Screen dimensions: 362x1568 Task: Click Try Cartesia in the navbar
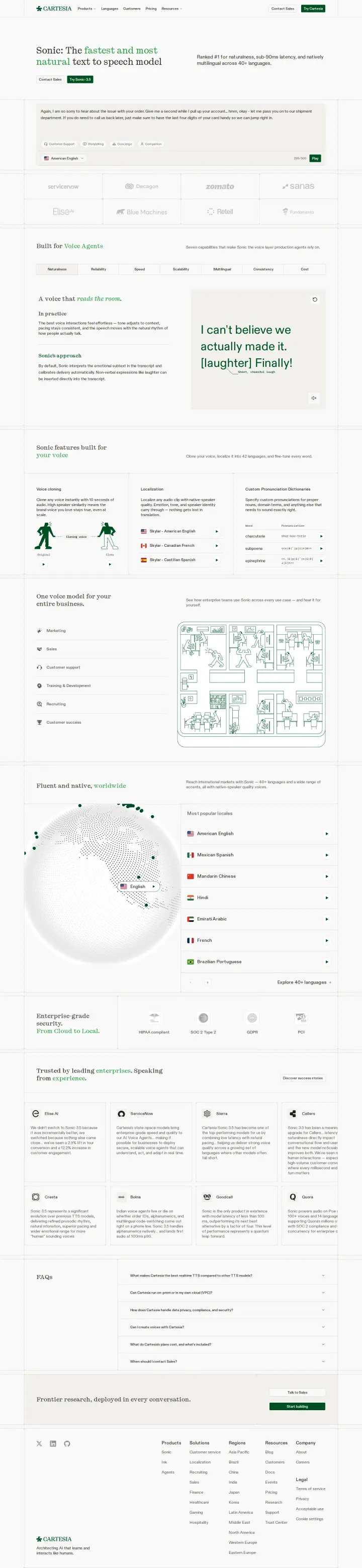(313, 9)
